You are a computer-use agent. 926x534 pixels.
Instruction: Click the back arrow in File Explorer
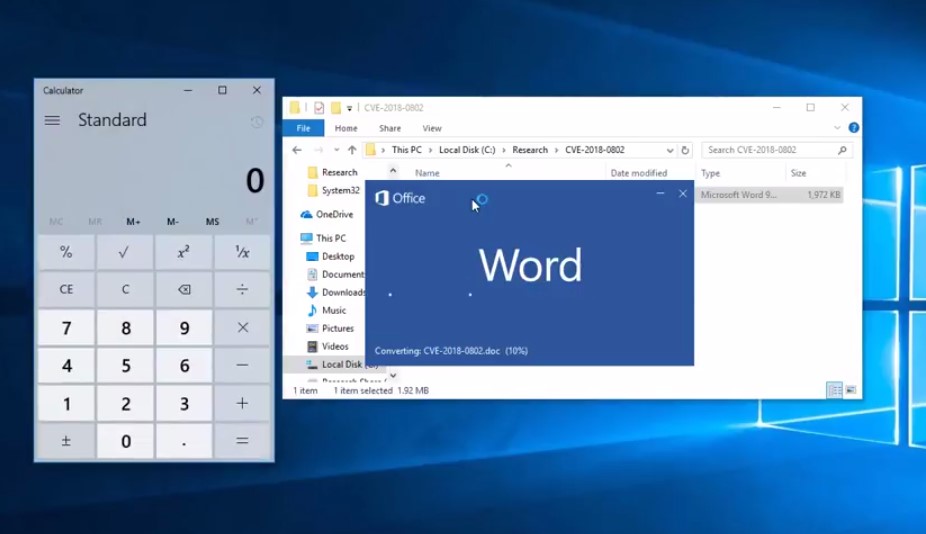click(x=297, y=150)
